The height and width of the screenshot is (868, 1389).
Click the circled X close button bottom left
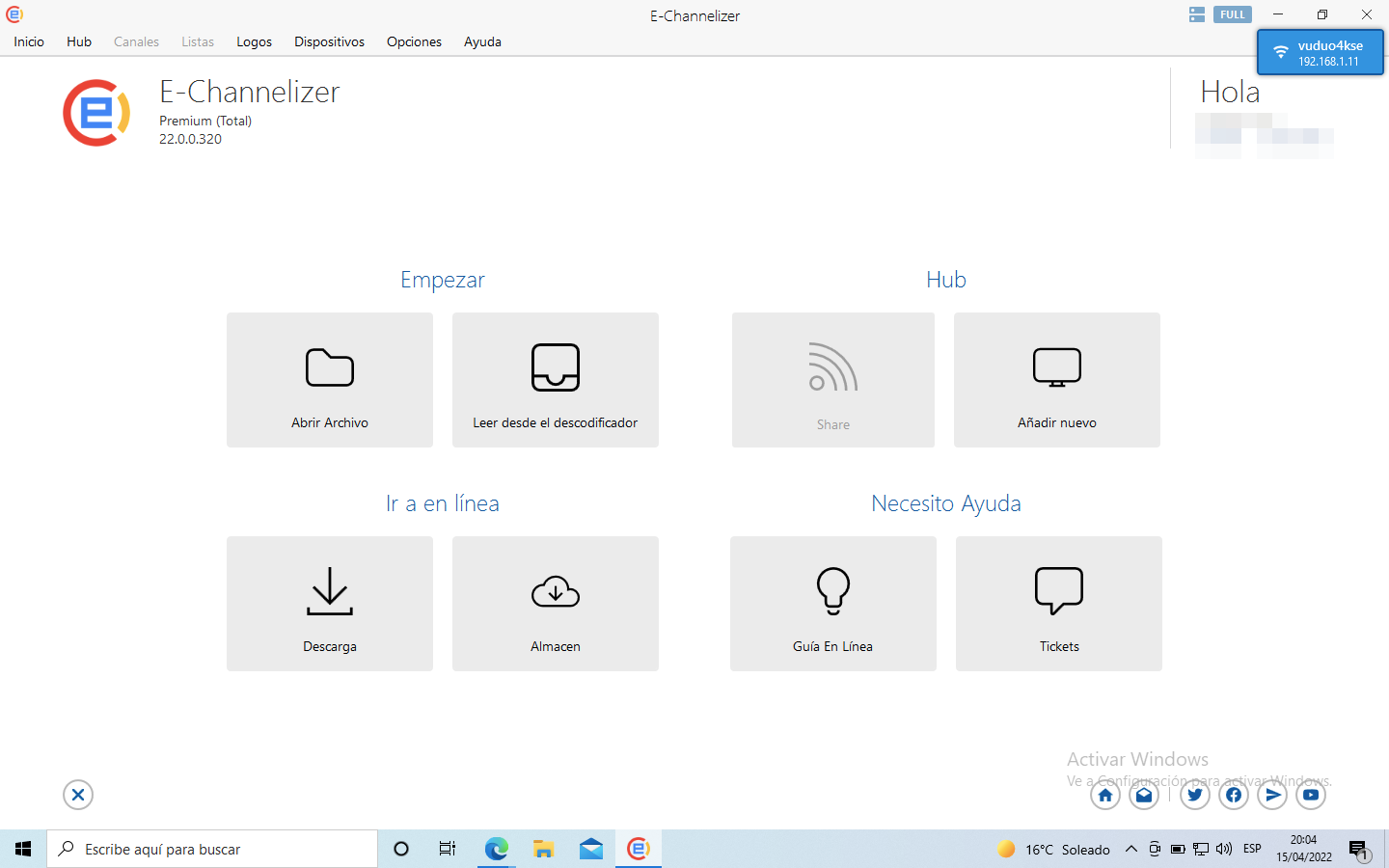point(78,795)
